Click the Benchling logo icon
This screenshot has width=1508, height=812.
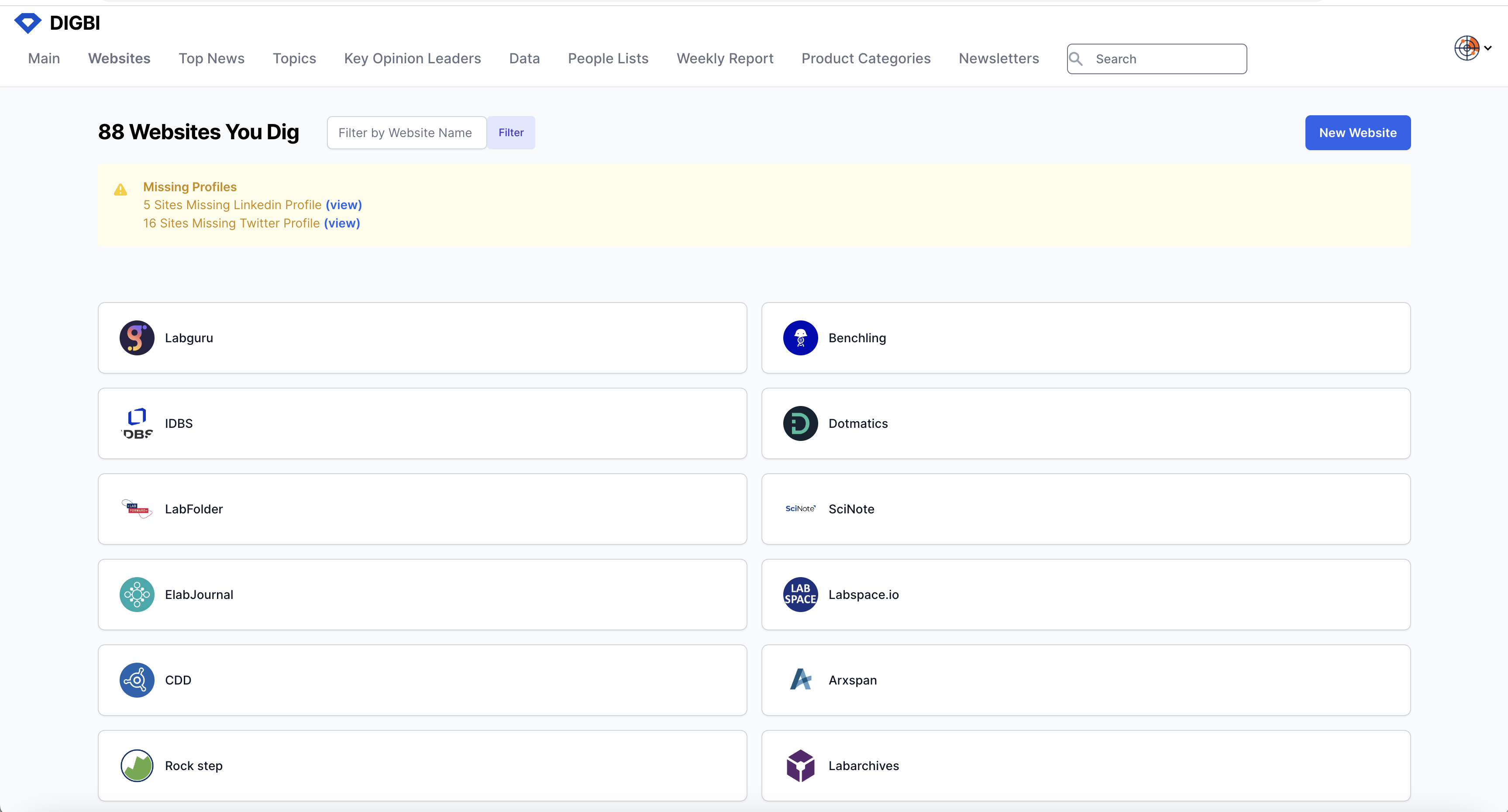pyautogui.click(x=800, y=338)
